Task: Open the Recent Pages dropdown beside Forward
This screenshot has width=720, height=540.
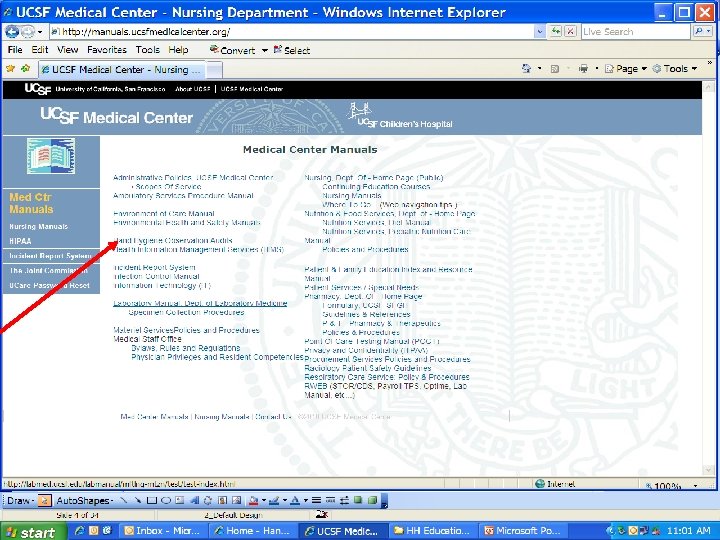Action: (x=40, y=31)
